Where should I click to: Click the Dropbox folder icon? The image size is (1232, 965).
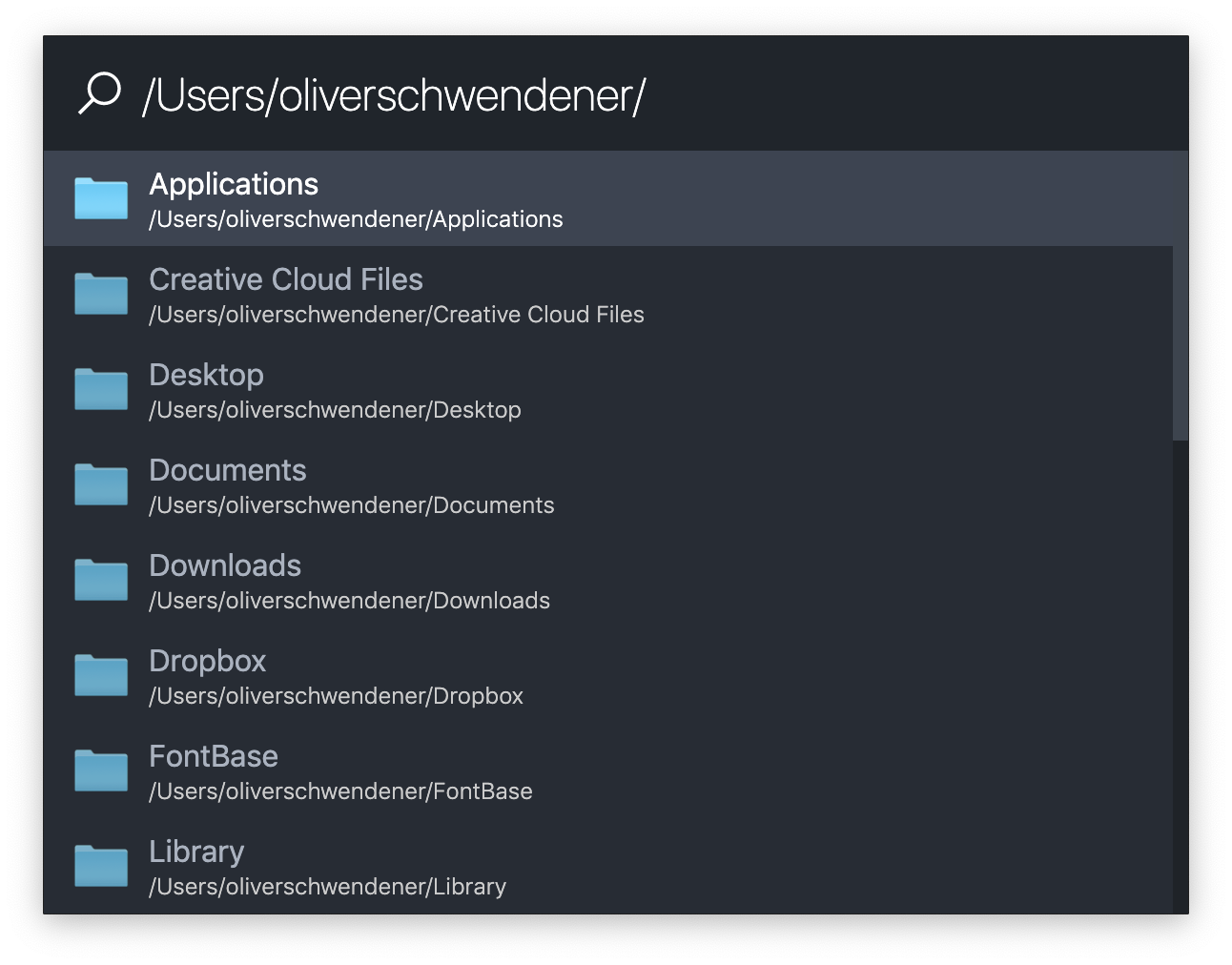(x=101, y=675)
